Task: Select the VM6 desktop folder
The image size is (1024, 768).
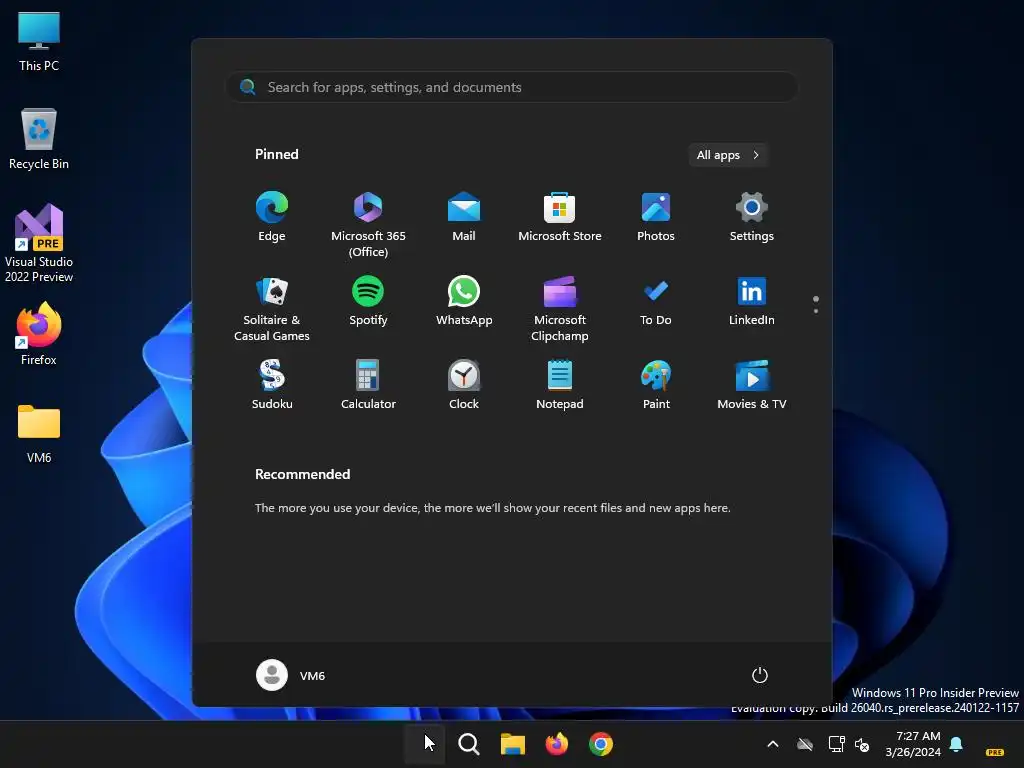Action: 39,433
